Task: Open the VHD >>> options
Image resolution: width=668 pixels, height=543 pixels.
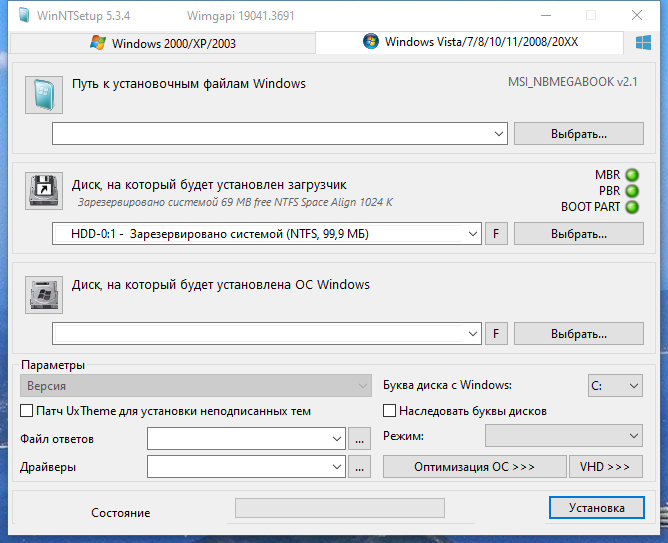Action: (605, 467)
